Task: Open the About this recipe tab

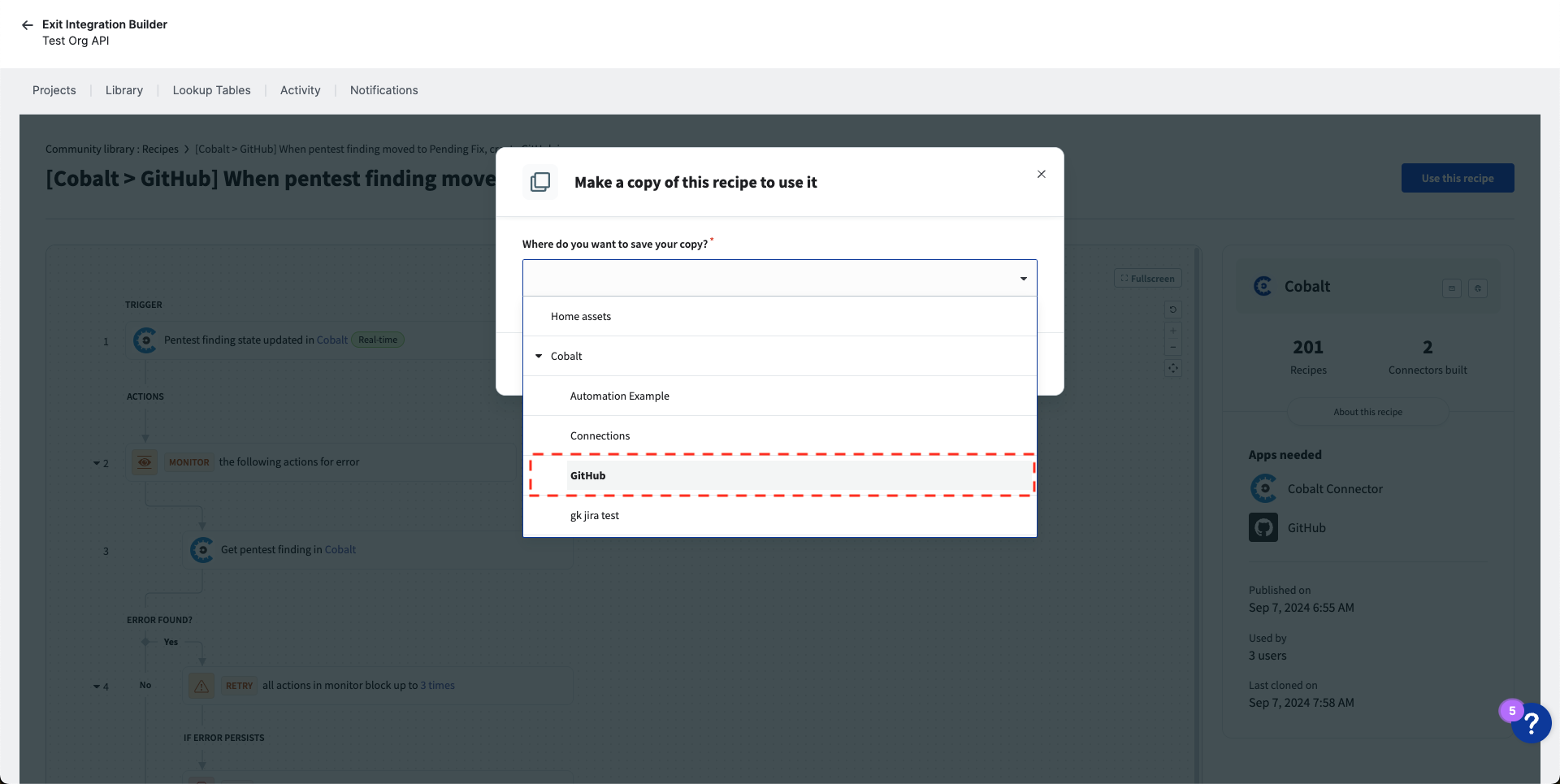Action: [1367, 412]
